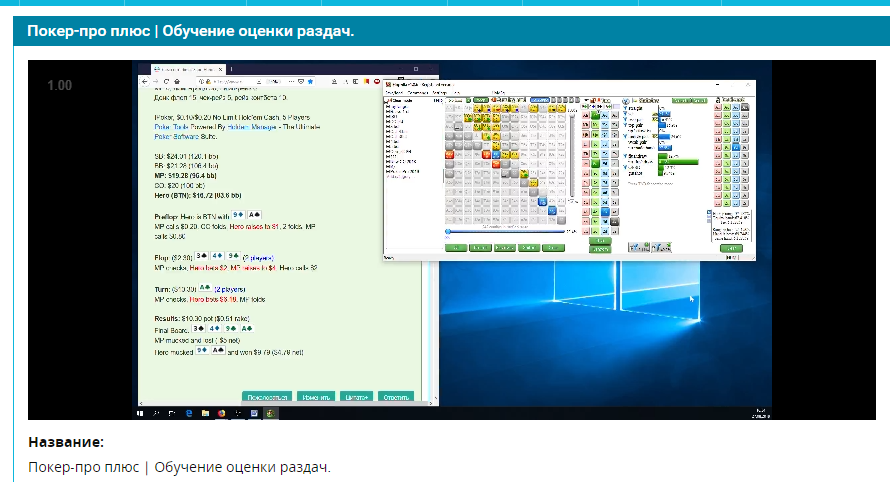
Task: Go back in the Firefox window
Action: [x=144, y=82]
